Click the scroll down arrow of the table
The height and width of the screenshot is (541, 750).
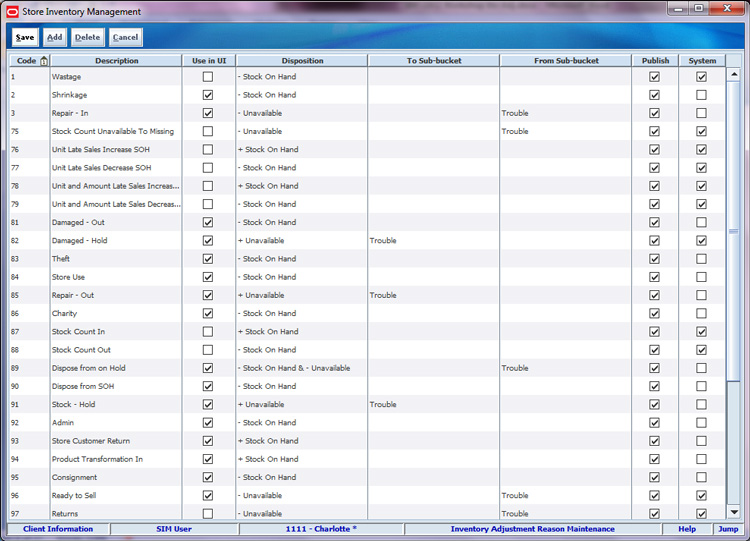pos(733,513)
